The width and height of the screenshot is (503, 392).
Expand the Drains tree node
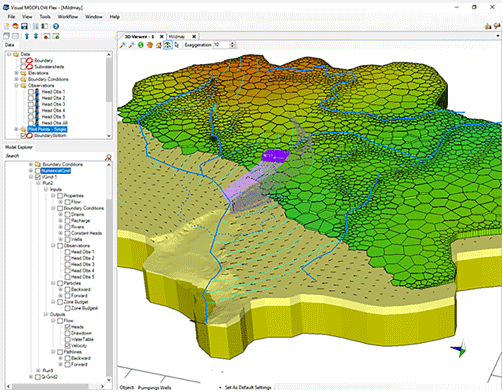(x=61, y=215)
